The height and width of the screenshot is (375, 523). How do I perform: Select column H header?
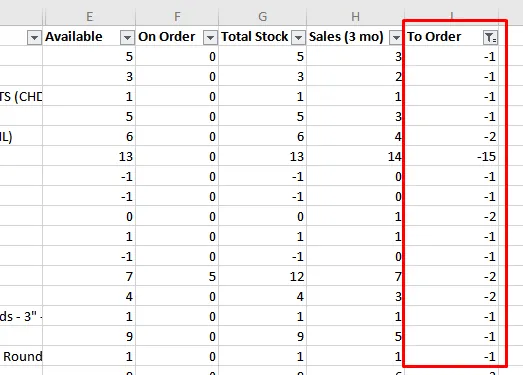pos(355,16)
